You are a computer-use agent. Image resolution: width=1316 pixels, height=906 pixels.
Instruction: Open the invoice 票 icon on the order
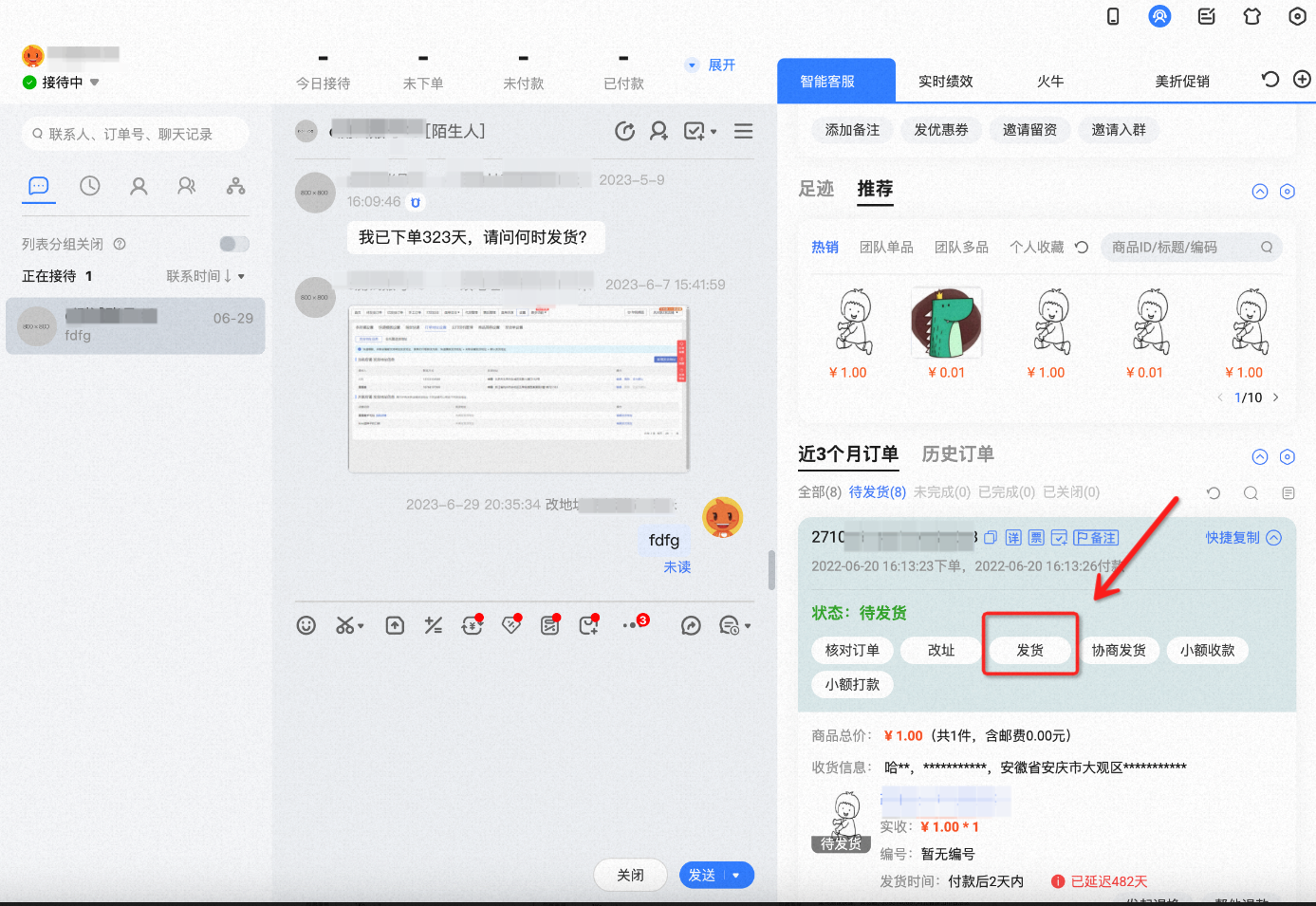[x=1036, y=538]
